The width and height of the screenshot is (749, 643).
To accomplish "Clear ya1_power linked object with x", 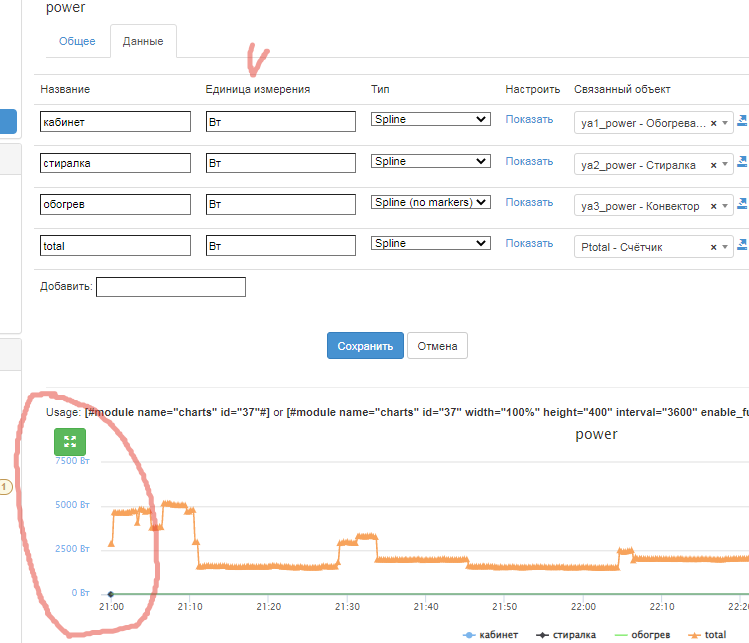I will point(713,123).
